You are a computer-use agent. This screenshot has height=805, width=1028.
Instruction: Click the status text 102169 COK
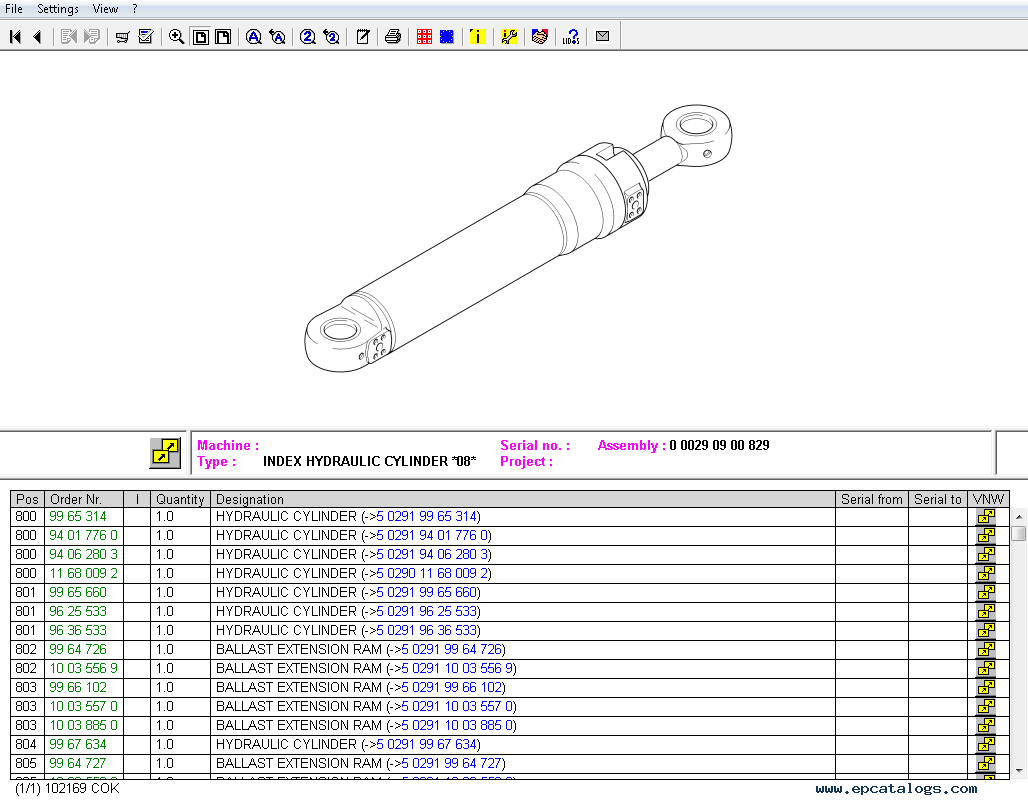pyautogui.click(x=82, y=789)
